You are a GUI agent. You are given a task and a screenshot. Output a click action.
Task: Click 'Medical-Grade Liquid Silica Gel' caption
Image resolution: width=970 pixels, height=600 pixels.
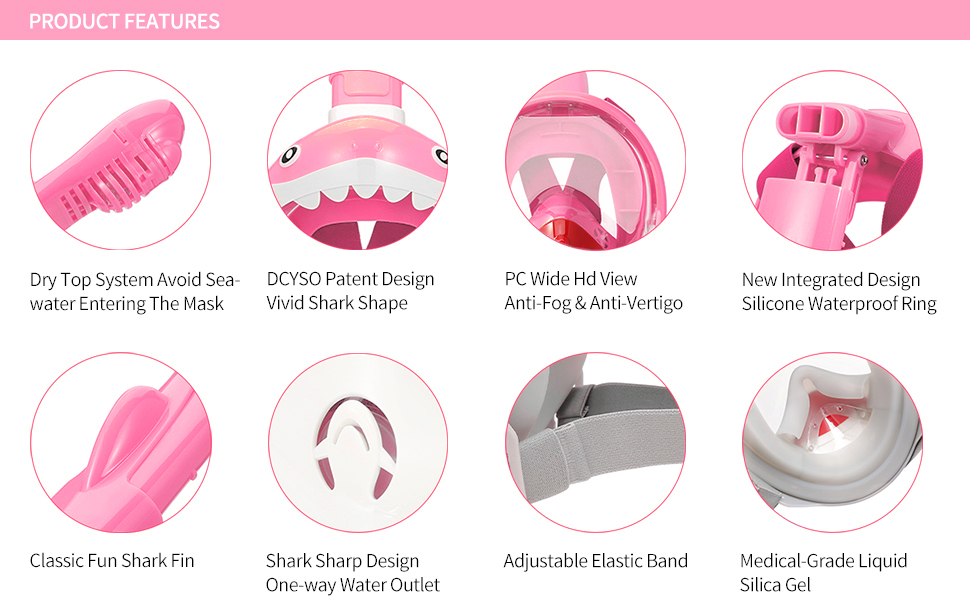(823, 573)
